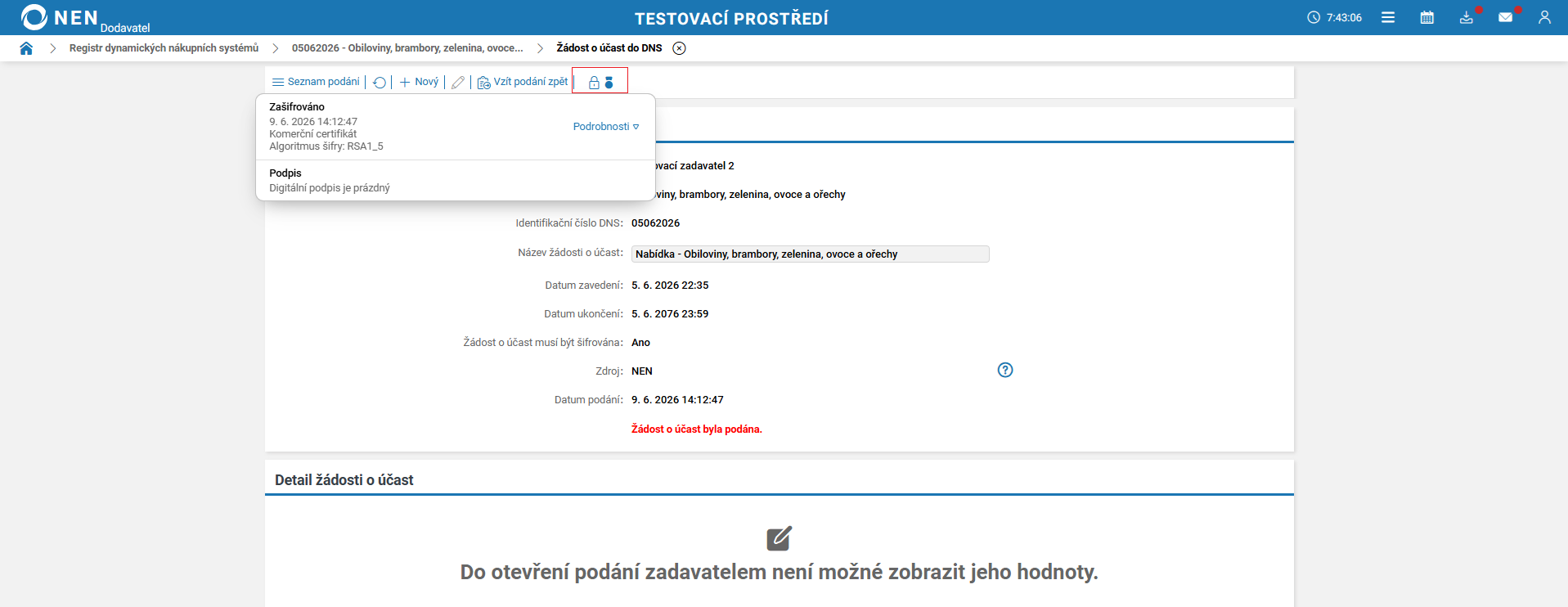Close the Žádost o účast do DNS breadcrumb
Viewport: 1568px width, 607px height.
pyautogui.click(x=679, y=48)
